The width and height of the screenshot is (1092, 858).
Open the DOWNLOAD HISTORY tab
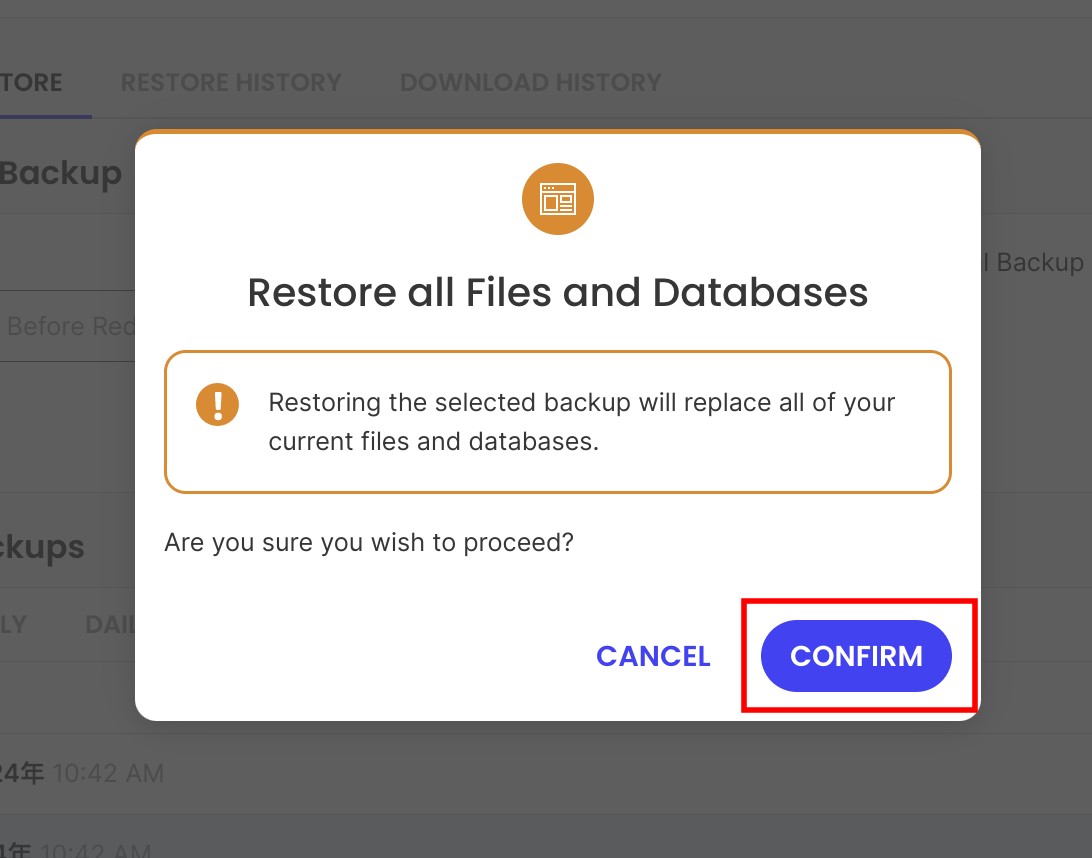[x=530, y=82]
